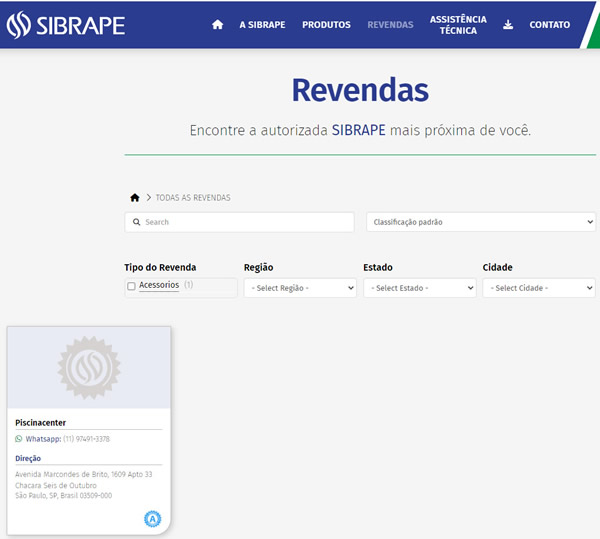Click the 'Região' filter label

click(x=258, y=267)
